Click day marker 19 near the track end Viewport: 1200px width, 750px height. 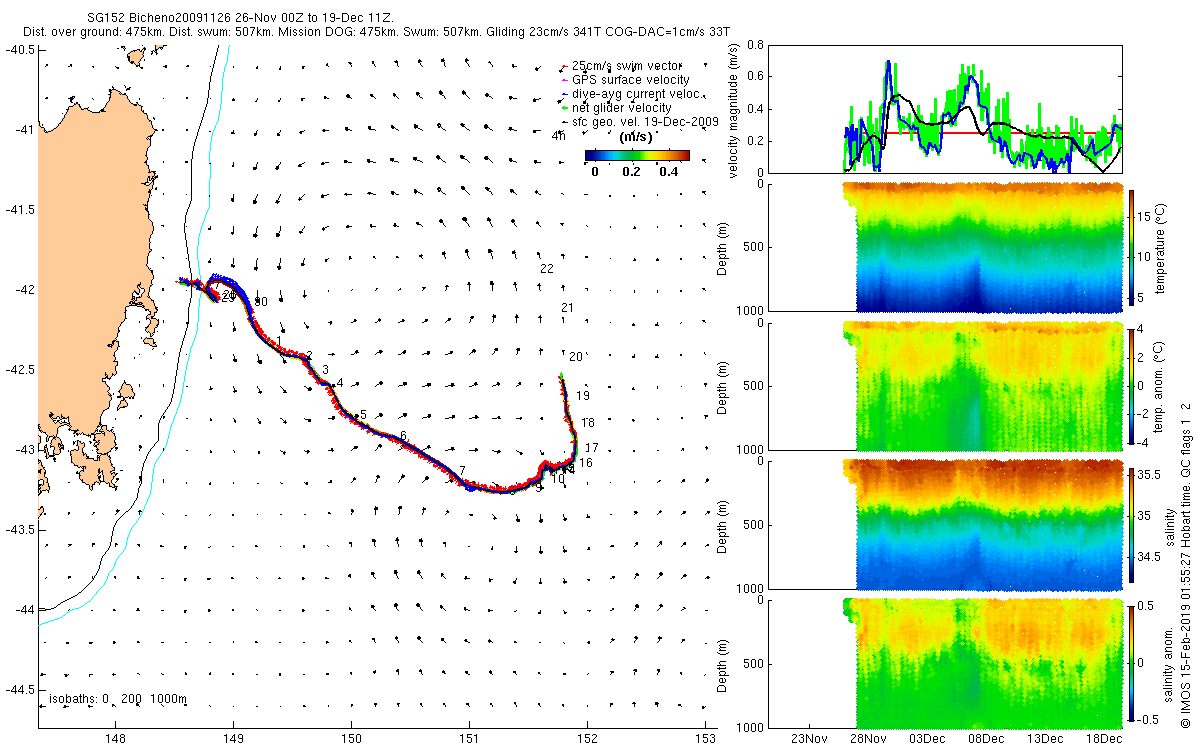point(583,396)
